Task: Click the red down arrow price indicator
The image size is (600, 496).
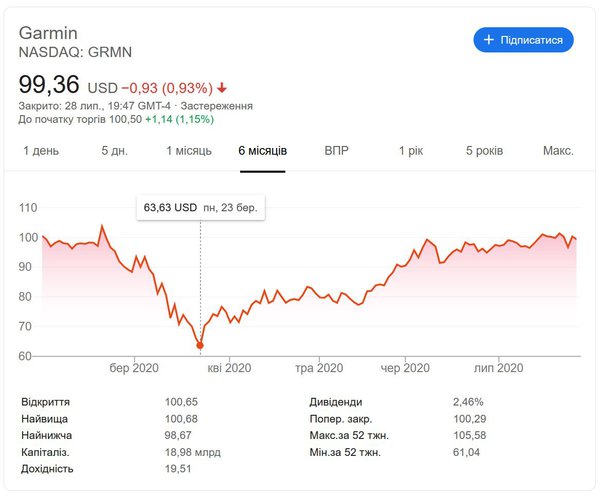Action: point(222,87)
